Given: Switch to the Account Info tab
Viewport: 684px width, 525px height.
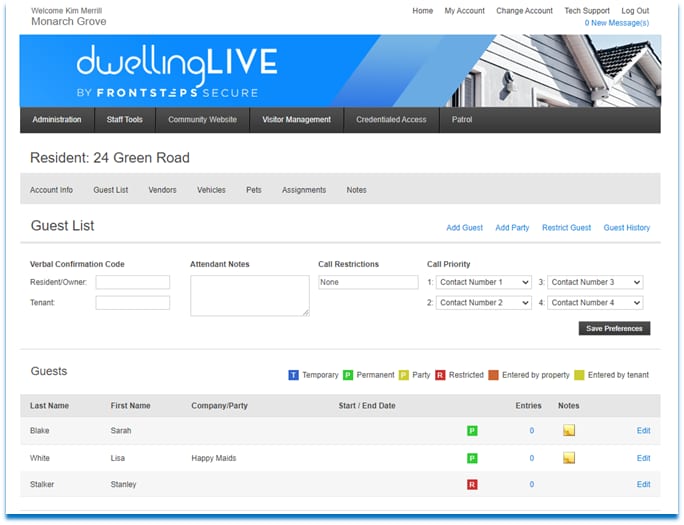Looking at the screenshot, I should 51,190.
